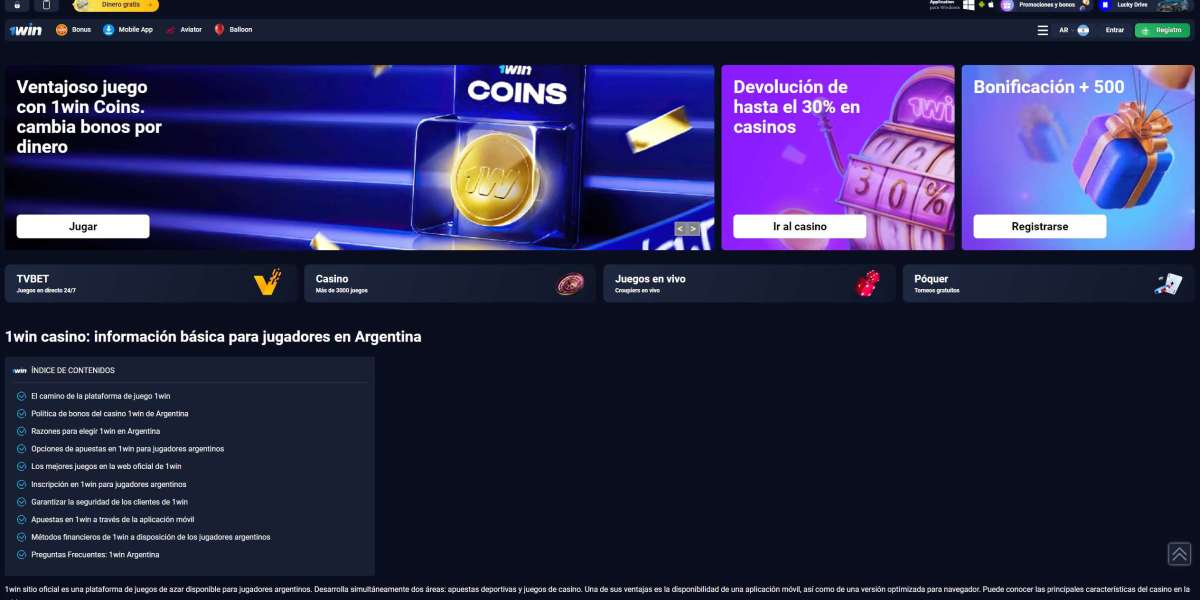The image size is (1200, 600).
Task: Open the hamburger menu icon
Action: (x=1043, y=30)
